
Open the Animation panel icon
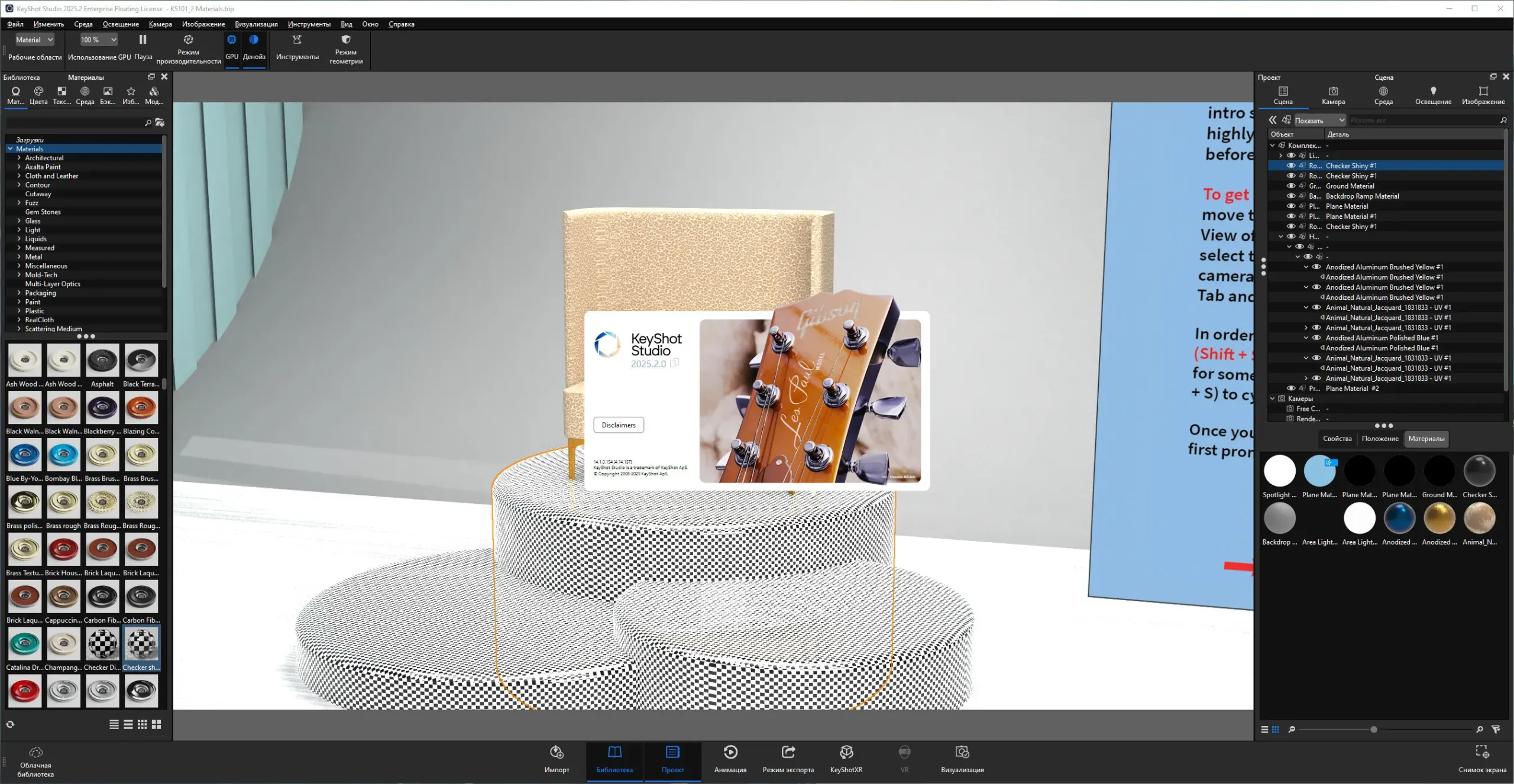click(x=730, y=752)
